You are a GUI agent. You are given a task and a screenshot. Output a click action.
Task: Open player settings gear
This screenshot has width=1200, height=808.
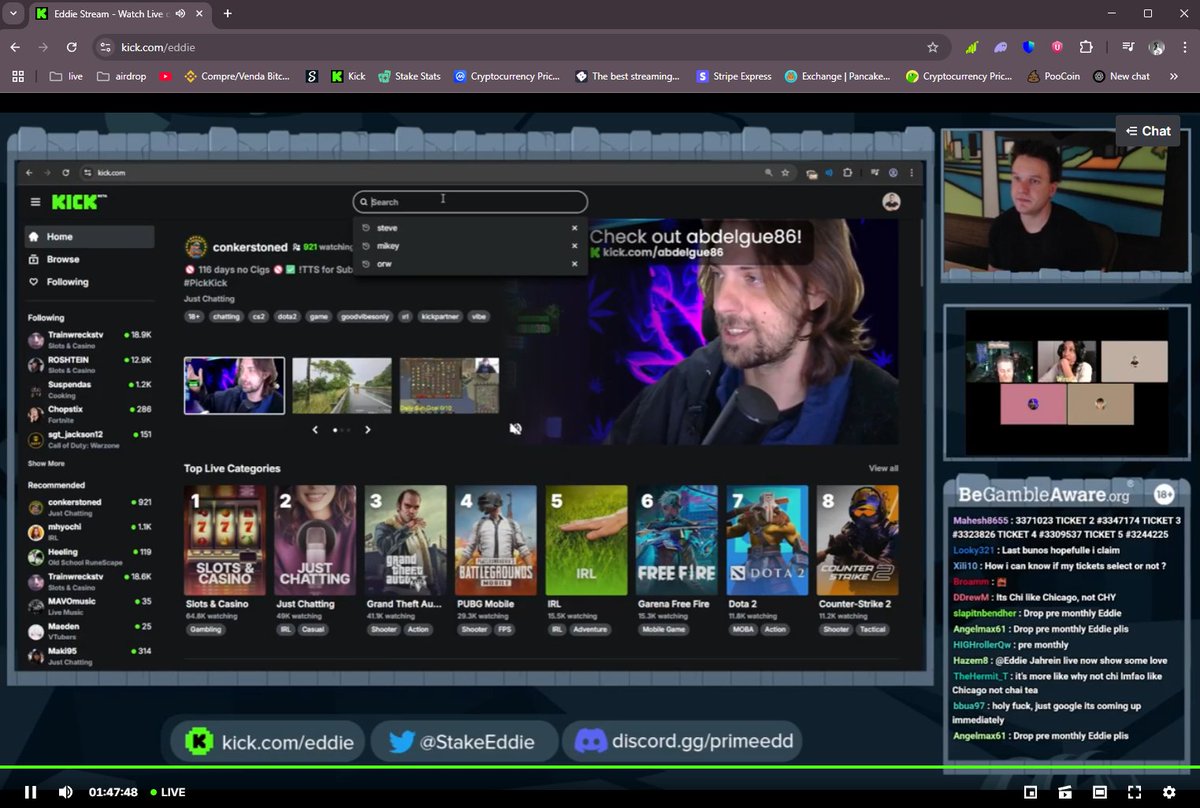click(1169, 792)
